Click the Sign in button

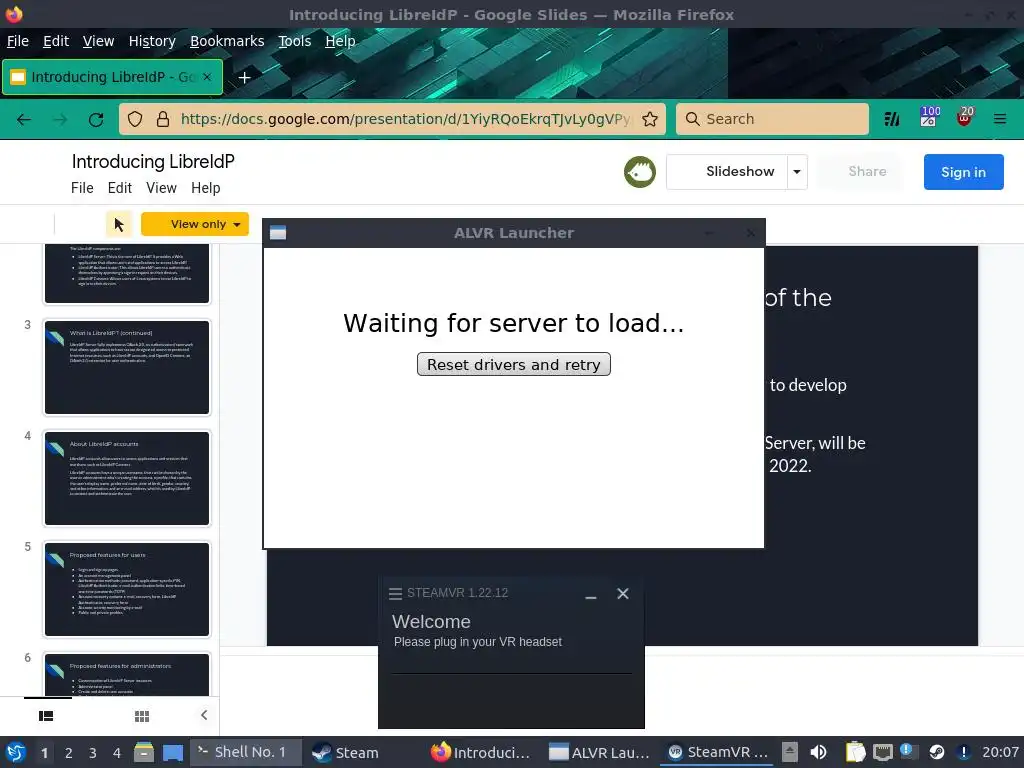pos(963,172)
